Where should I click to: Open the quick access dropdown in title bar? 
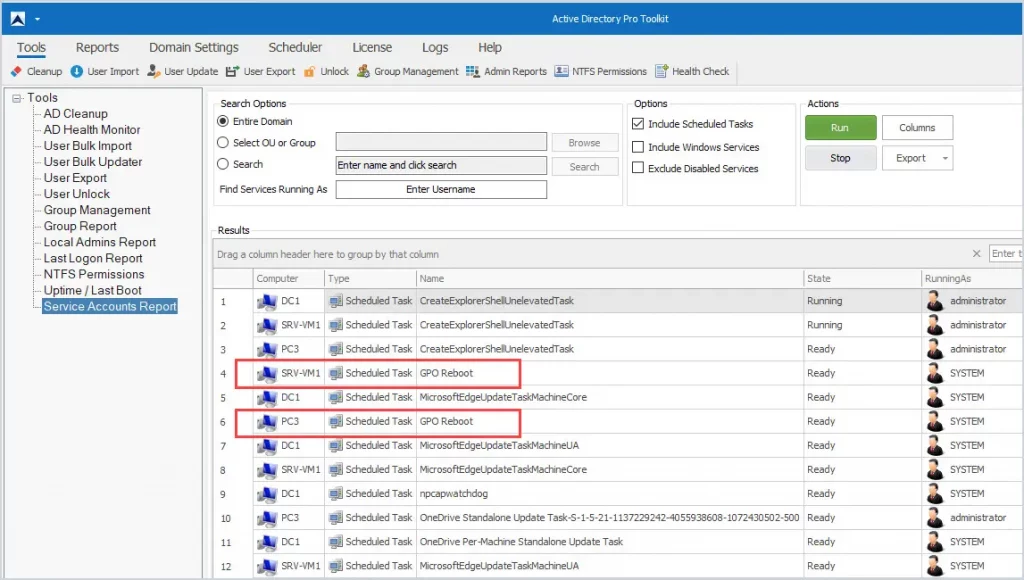click(37, 19)
